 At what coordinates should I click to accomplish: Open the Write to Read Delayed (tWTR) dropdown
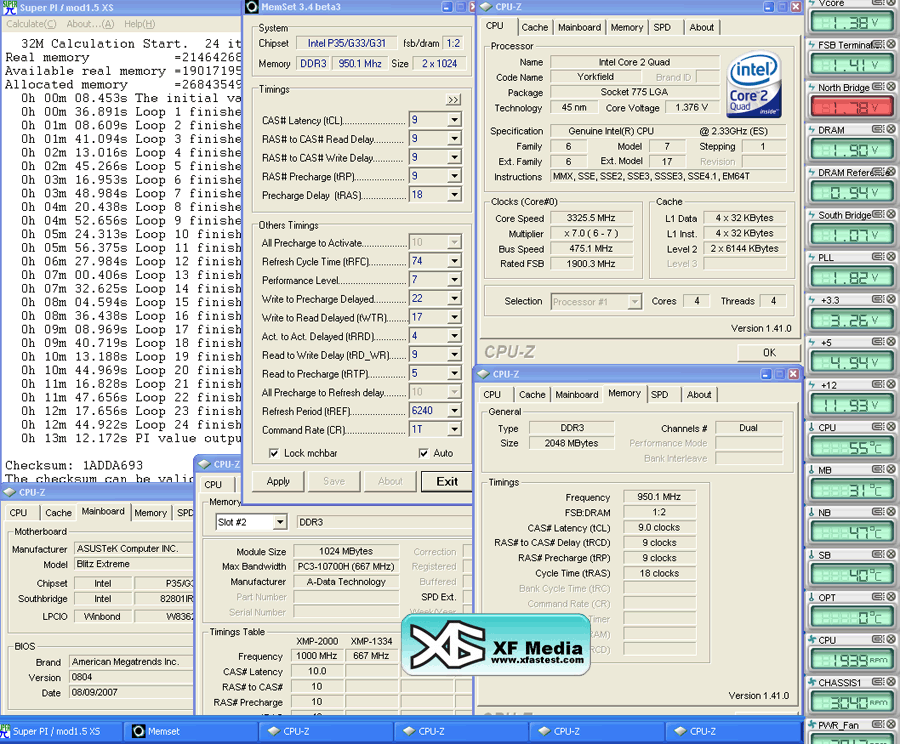(454, 317)
